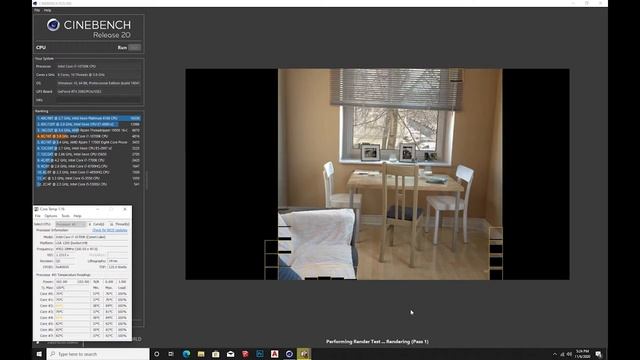Screen dimensions: 640x360
Task: Select the Core i7-7700K ranking row
Action: click(88, 160)
